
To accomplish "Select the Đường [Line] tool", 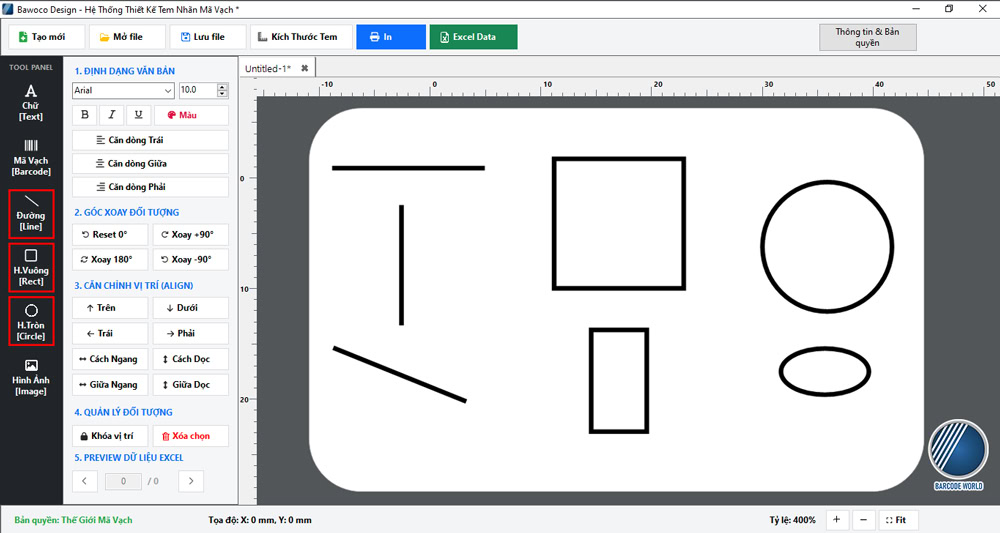I will click(31, 214).
